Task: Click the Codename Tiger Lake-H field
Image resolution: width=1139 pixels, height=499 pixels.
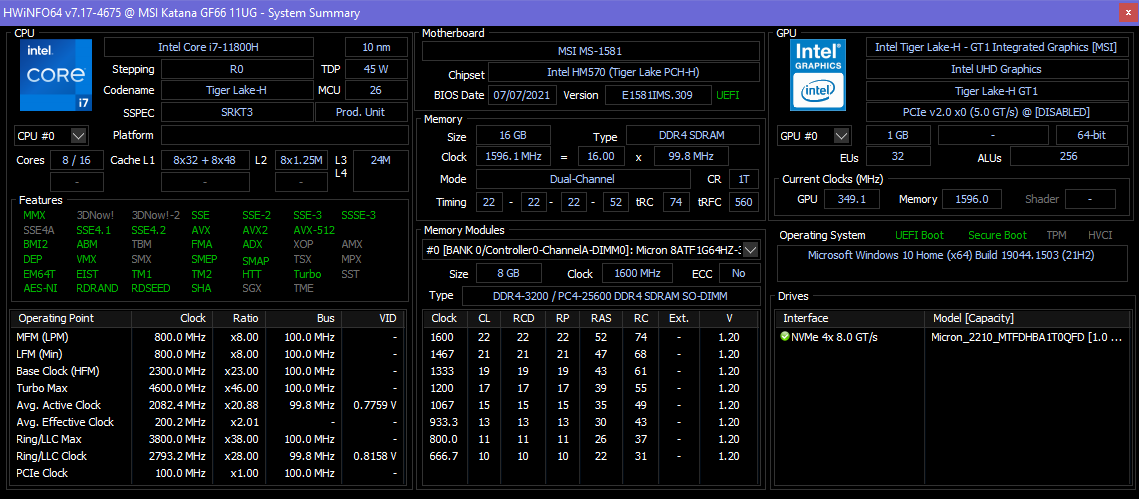Action: (236, 91)
